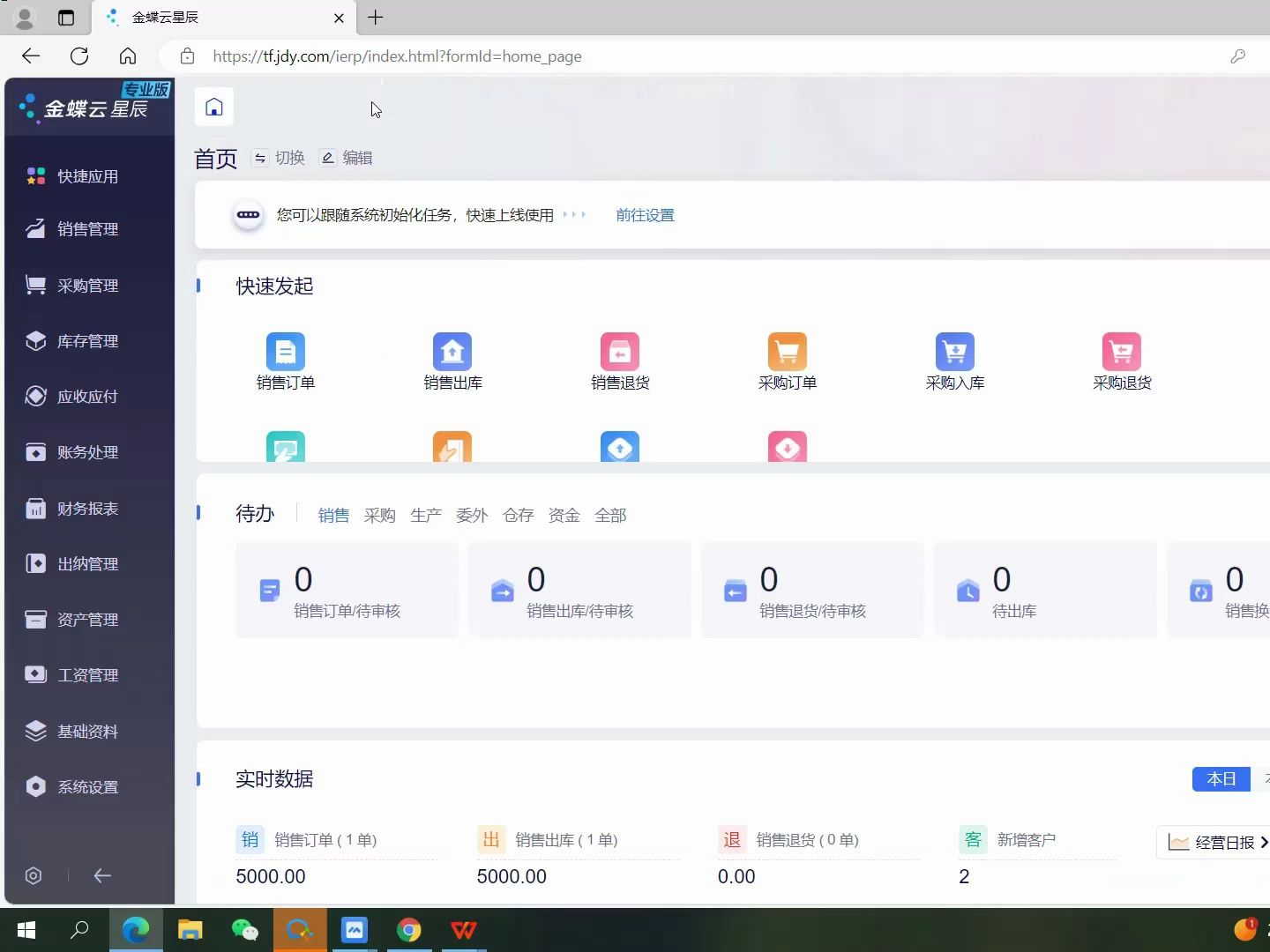Refresh the browser page
1270x952 pixels.
point(79,56)
